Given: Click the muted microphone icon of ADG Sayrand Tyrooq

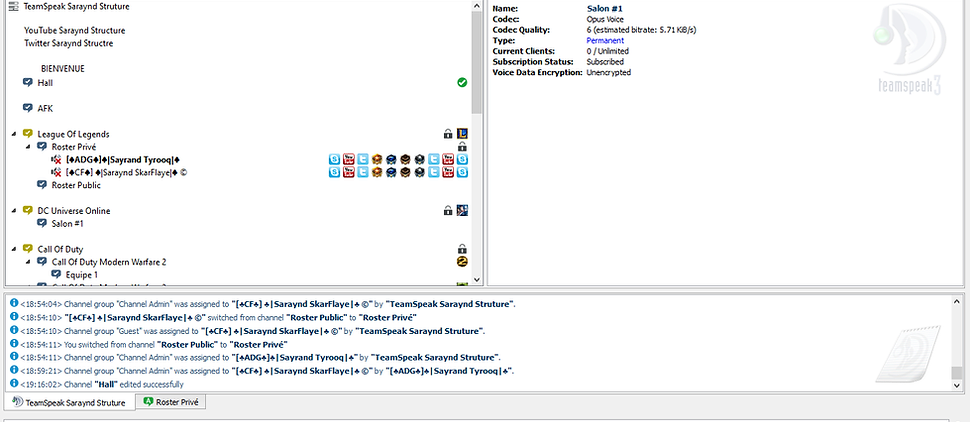Looking at the screenshot, I should 56,160.
